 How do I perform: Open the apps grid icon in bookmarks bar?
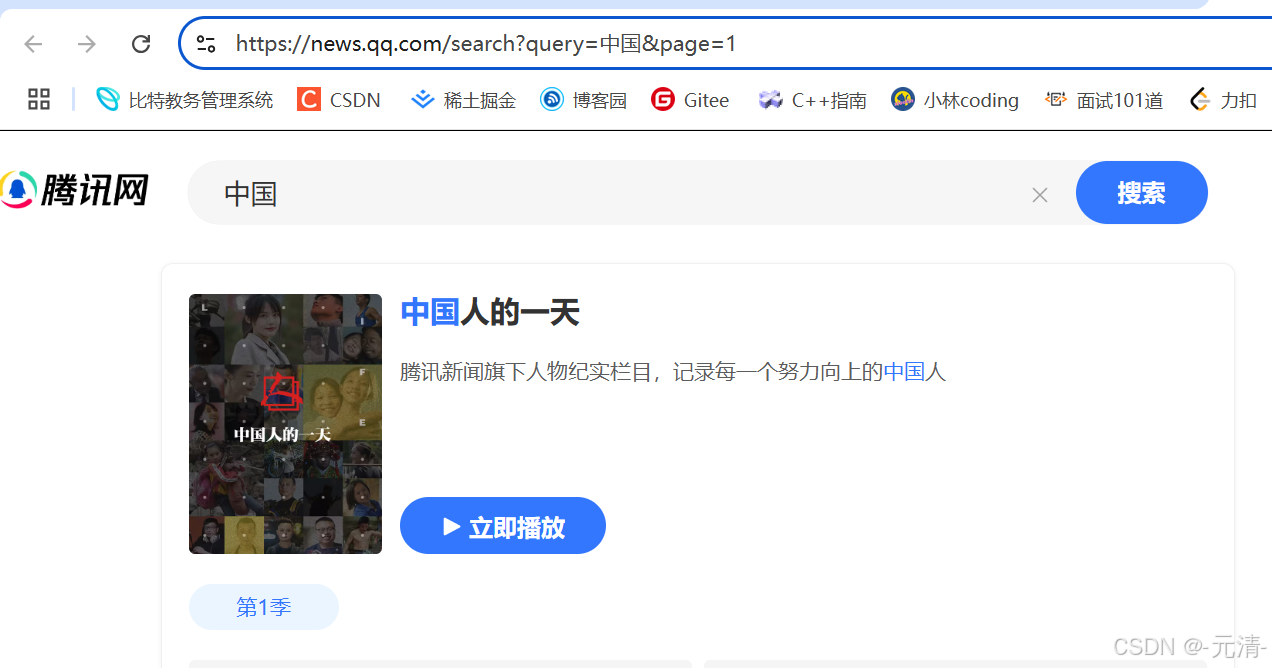[39, 99]
